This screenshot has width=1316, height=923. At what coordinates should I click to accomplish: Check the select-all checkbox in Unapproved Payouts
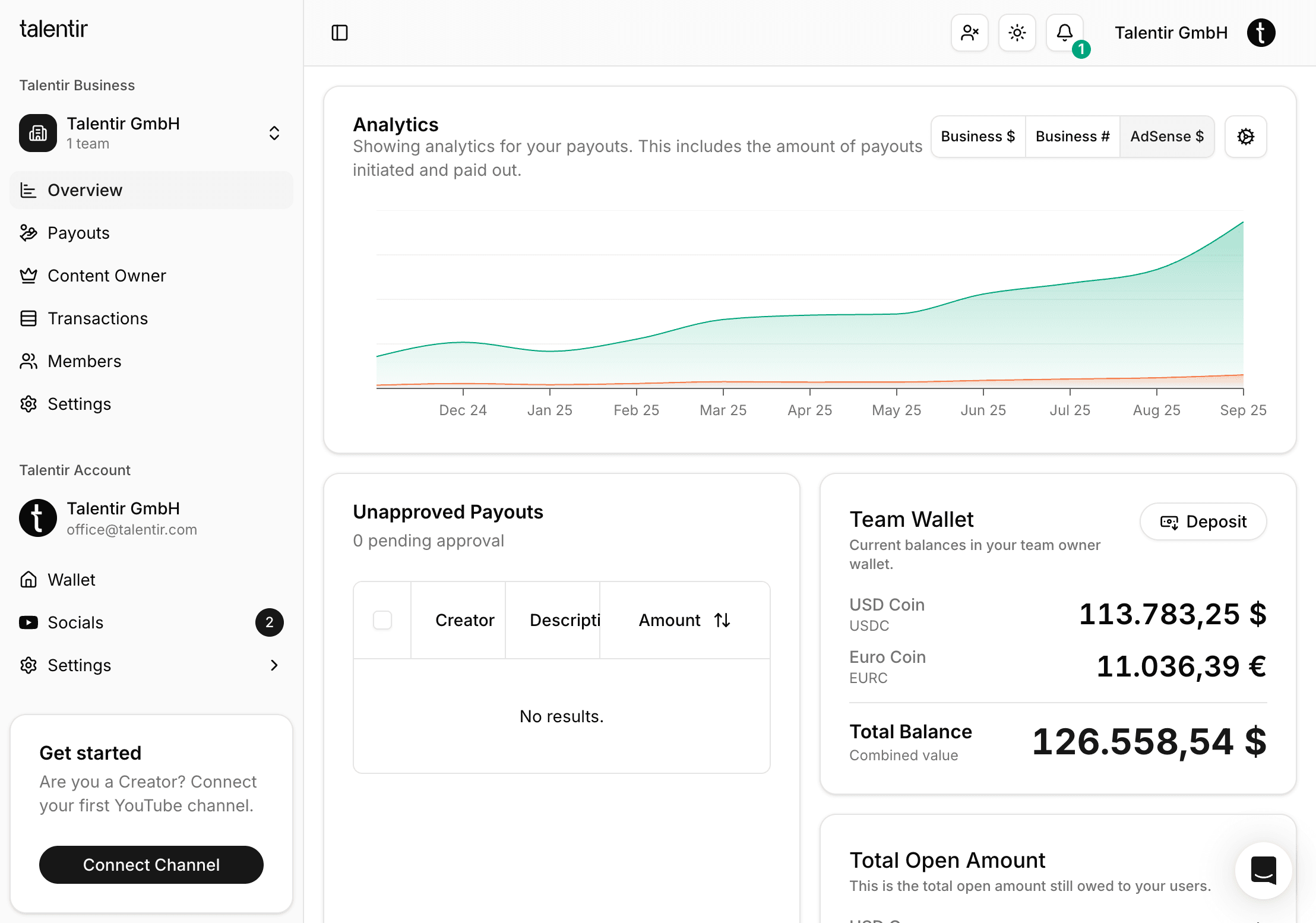click(382, 619)
